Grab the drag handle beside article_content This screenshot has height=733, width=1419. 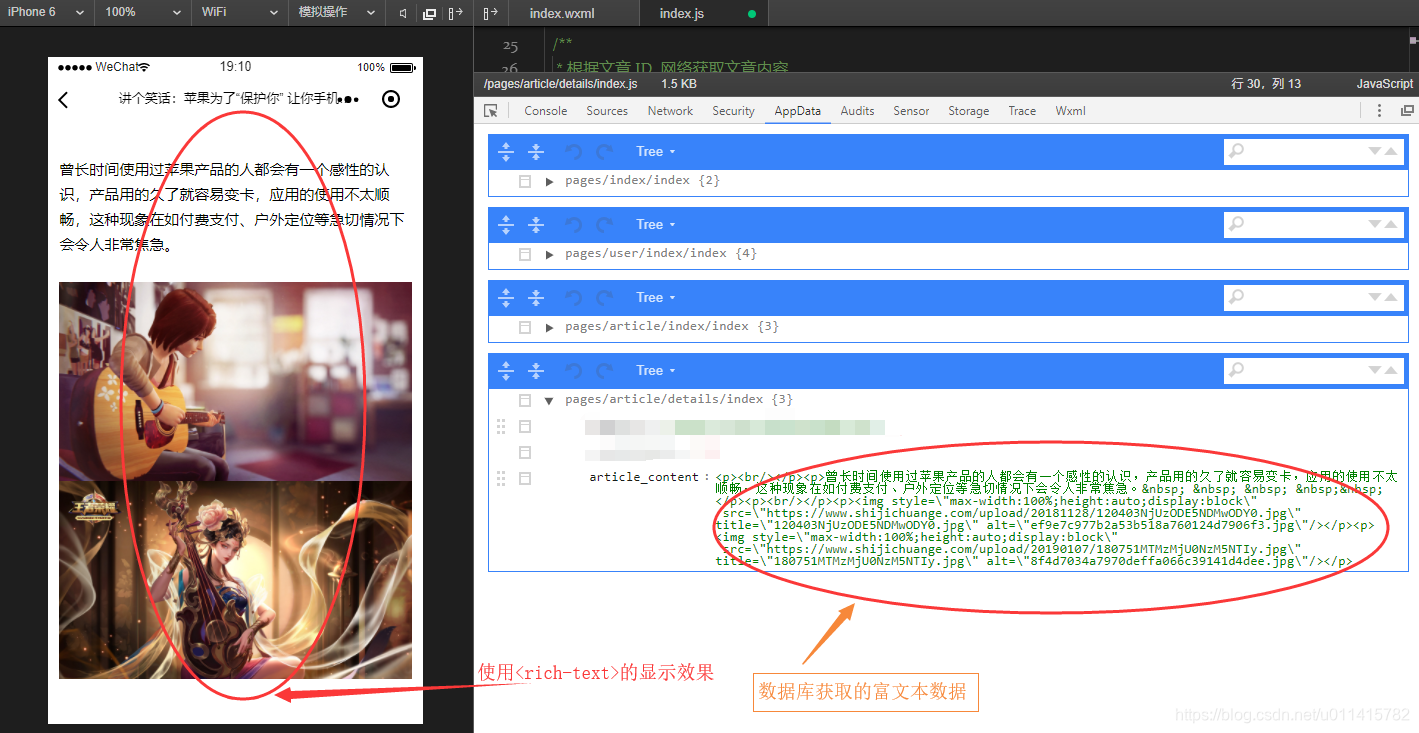(x=501, y=479)
